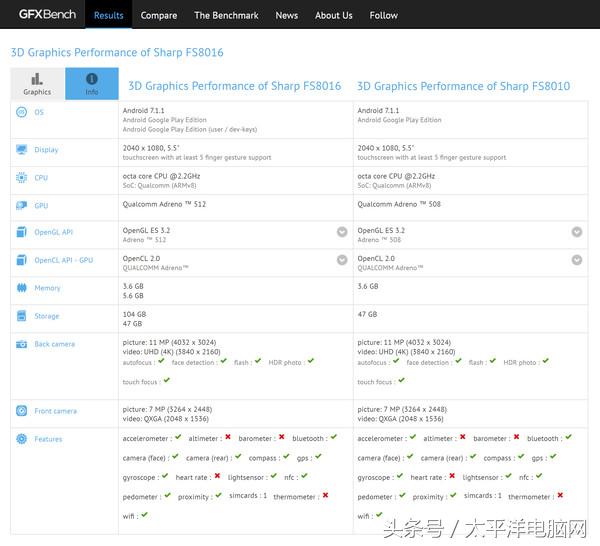Click FS8010 bluetooth check mark
Image resolution: width=600 pixels, height=546 pixels.
(569, 437)
